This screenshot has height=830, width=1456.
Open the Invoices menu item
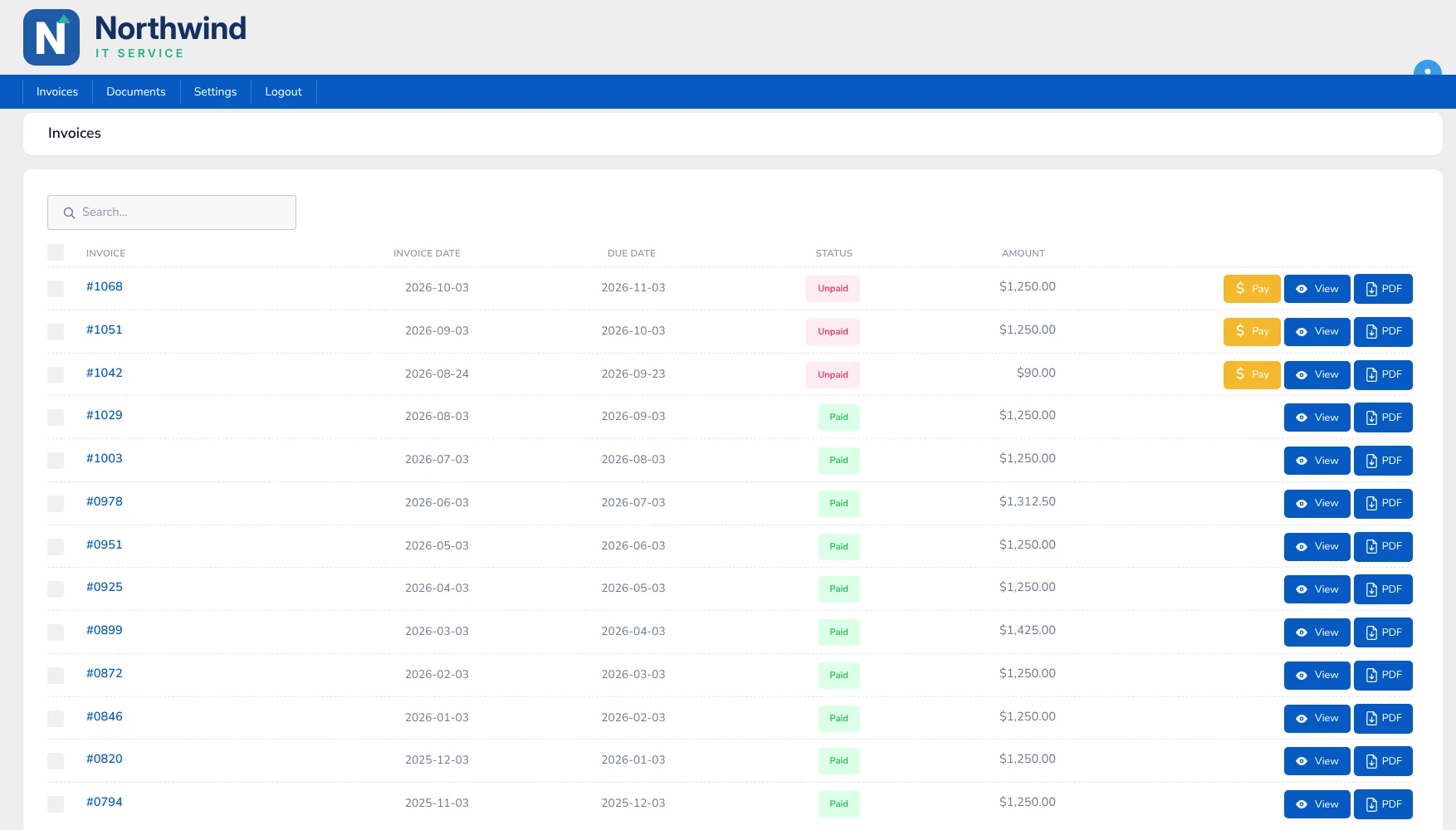click(x=57, y=91)
